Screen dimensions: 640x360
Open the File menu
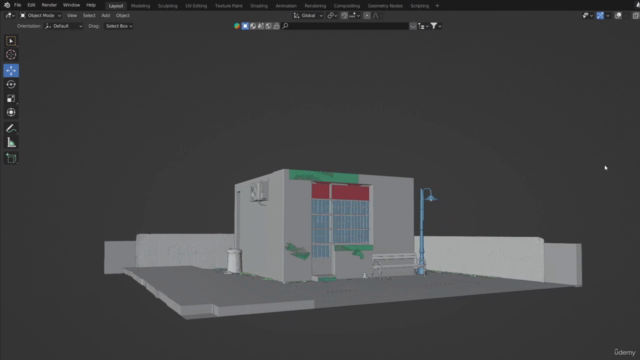18,5
